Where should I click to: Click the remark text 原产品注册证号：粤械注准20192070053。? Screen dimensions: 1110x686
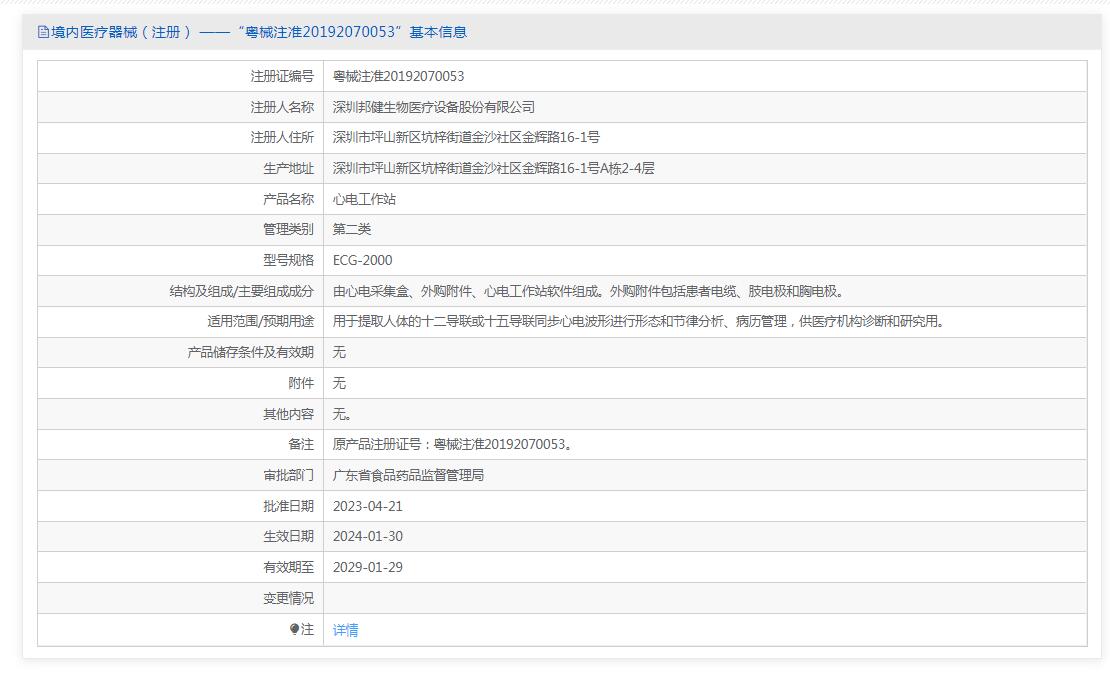coord(452,444)
